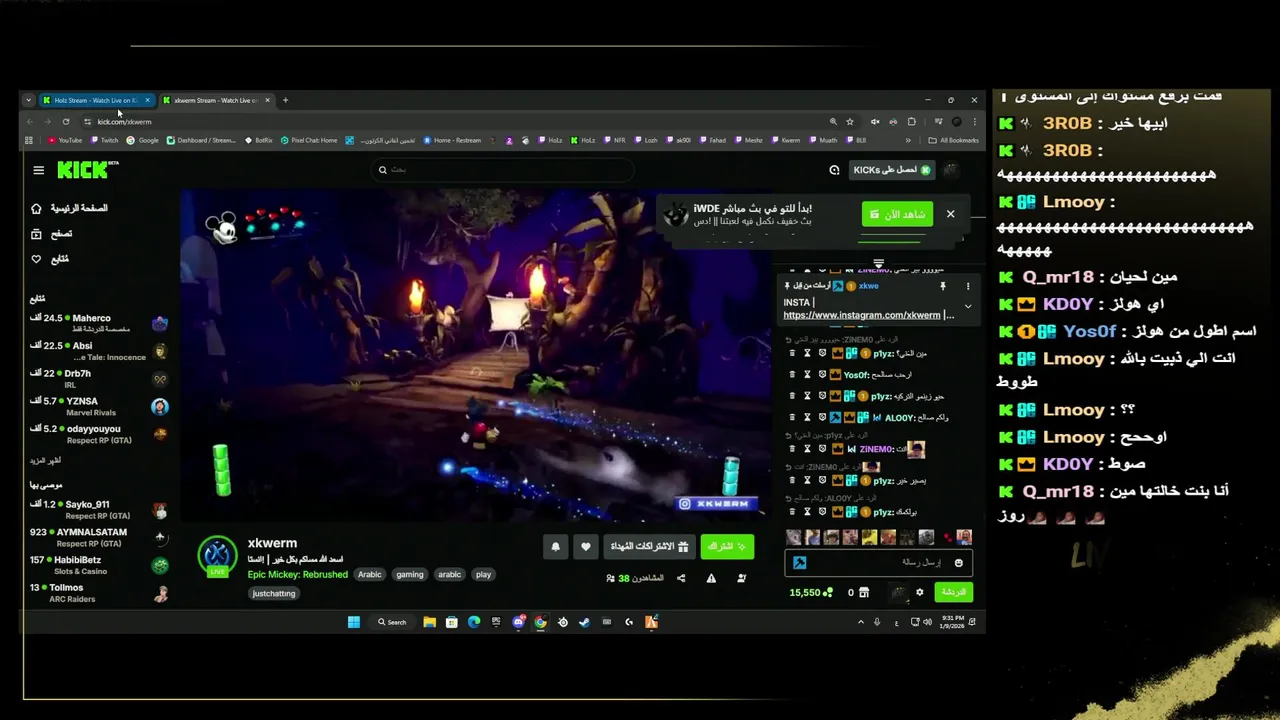1280x720 pixels.
Task: Open the emoji picker in chat input
Action: pyautogui.click(x=959, y=563)
